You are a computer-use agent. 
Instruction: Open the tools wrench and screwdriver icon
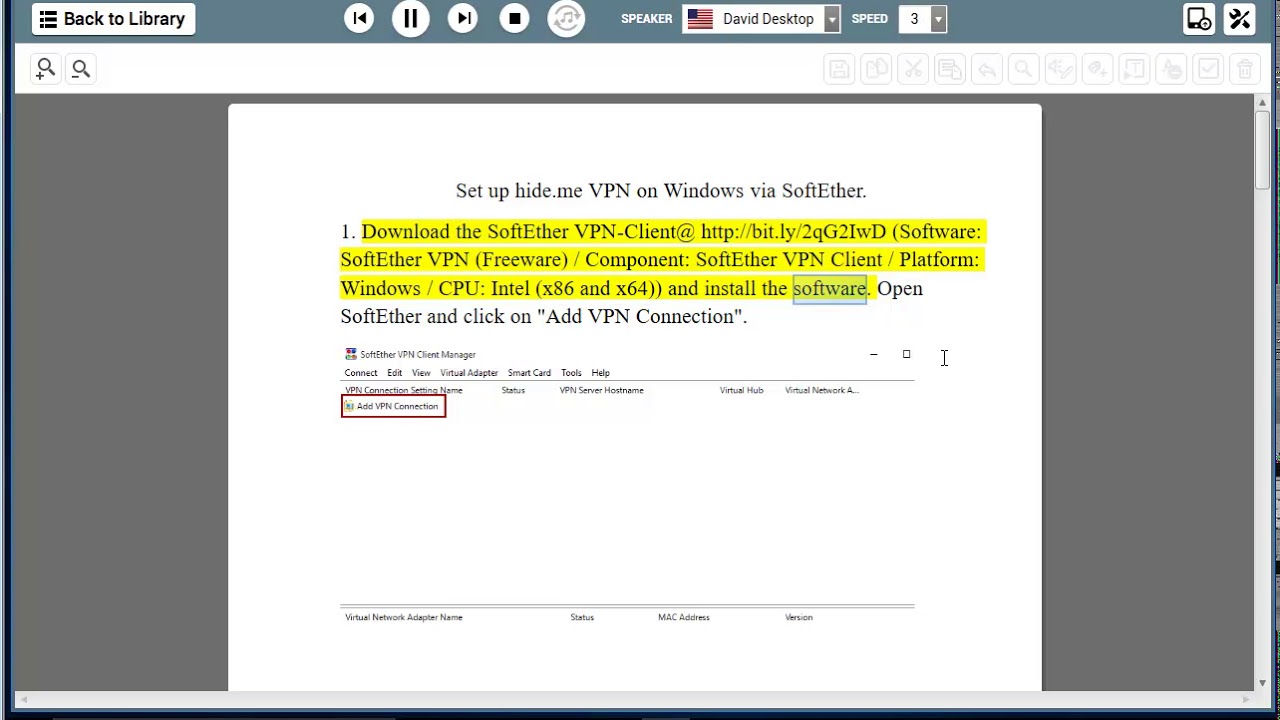tap(1240, 19)
